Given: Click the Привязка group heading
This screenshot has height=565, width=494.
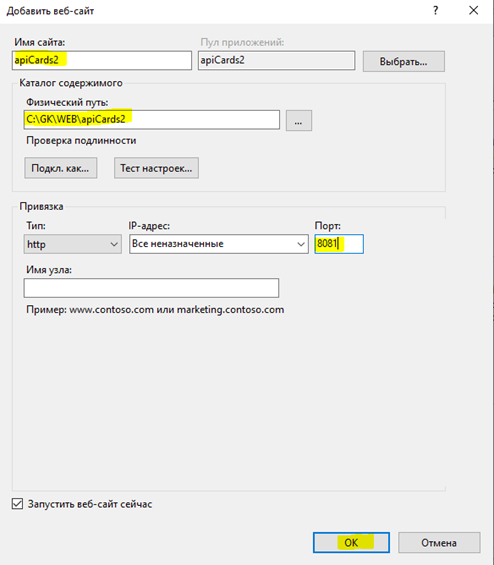Looking at the screenshot, I should coord(41,206).
